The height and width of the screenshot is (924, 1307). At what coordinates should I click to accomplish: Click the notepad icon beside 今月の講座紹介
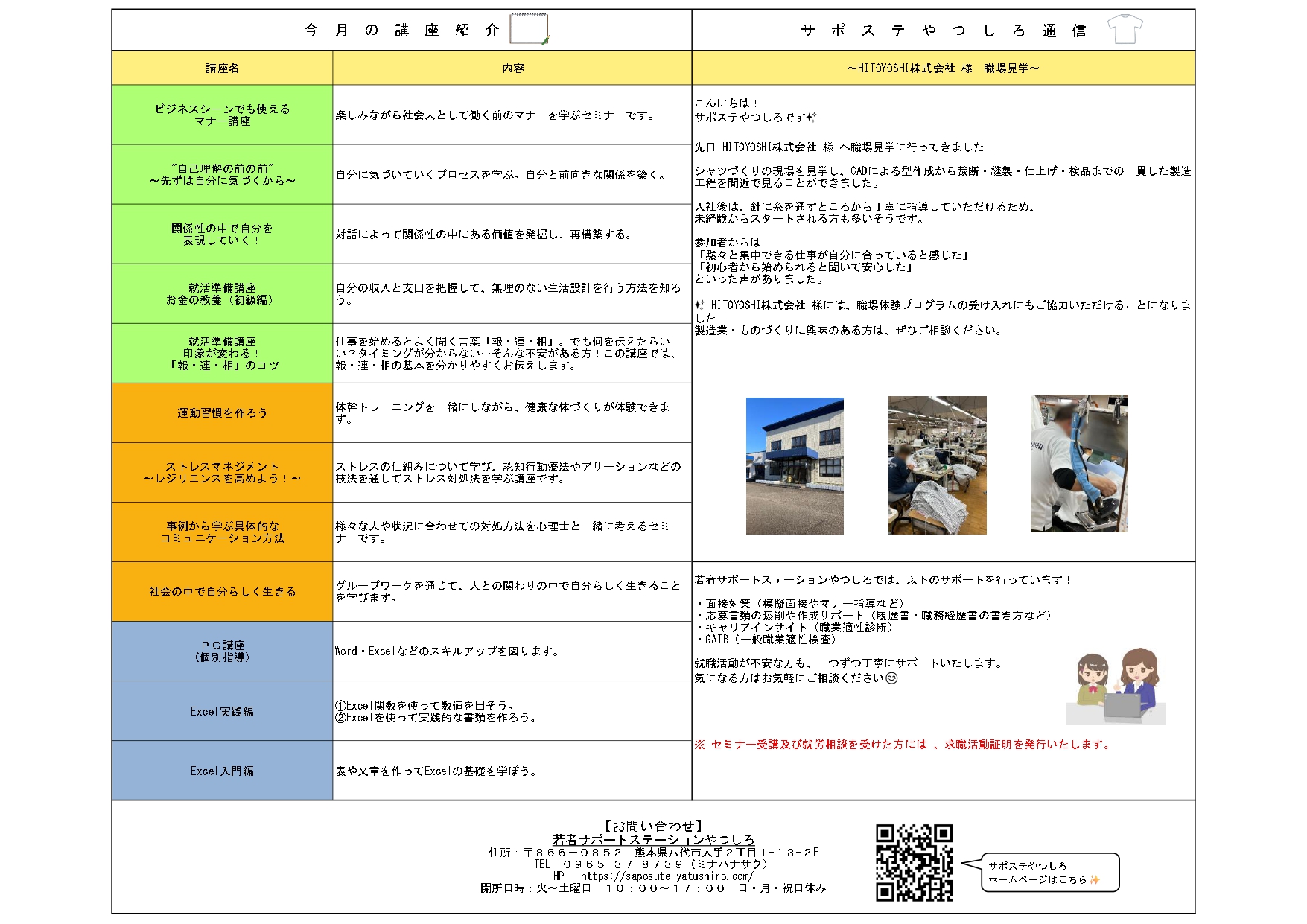[529, 30]
